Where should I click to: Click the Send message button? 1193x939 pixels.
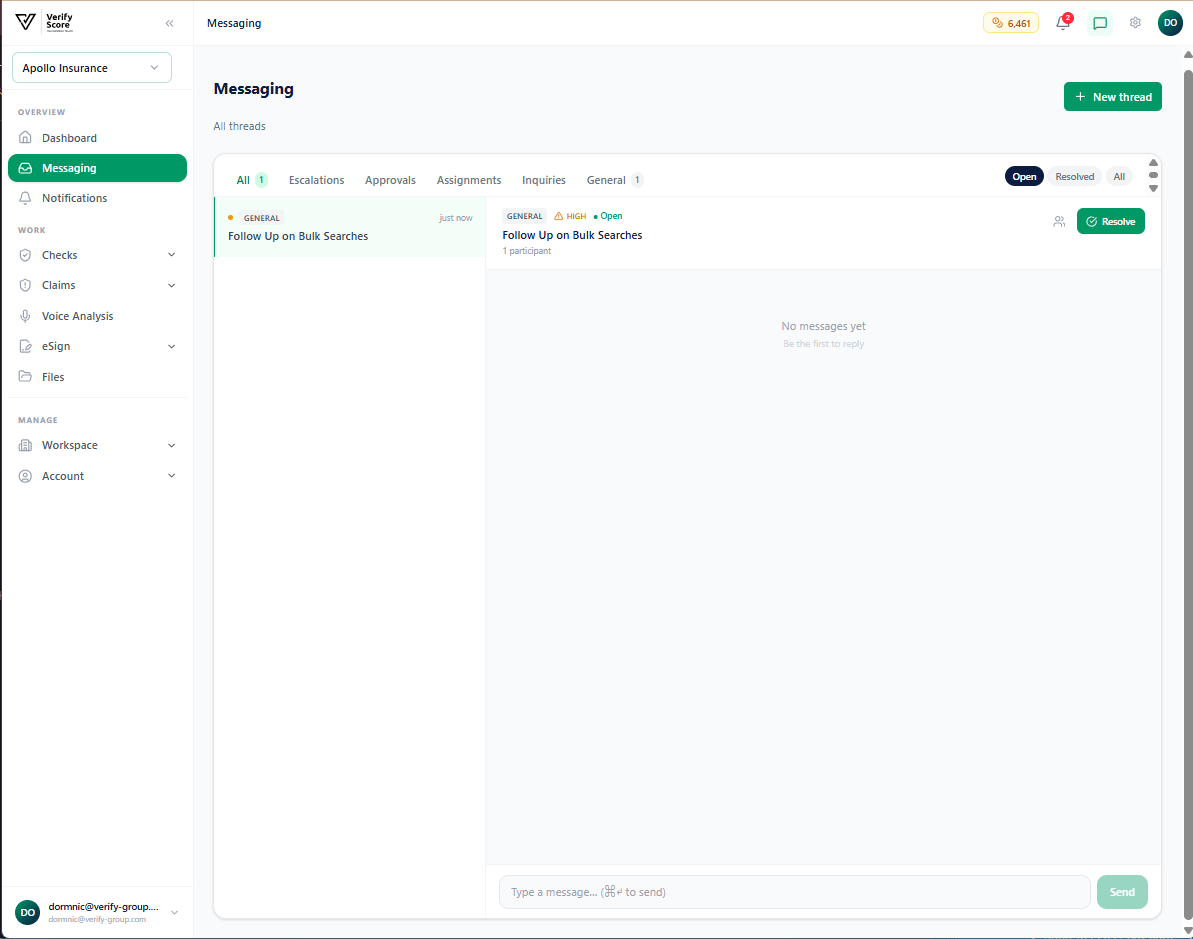tap(1121, 892)
